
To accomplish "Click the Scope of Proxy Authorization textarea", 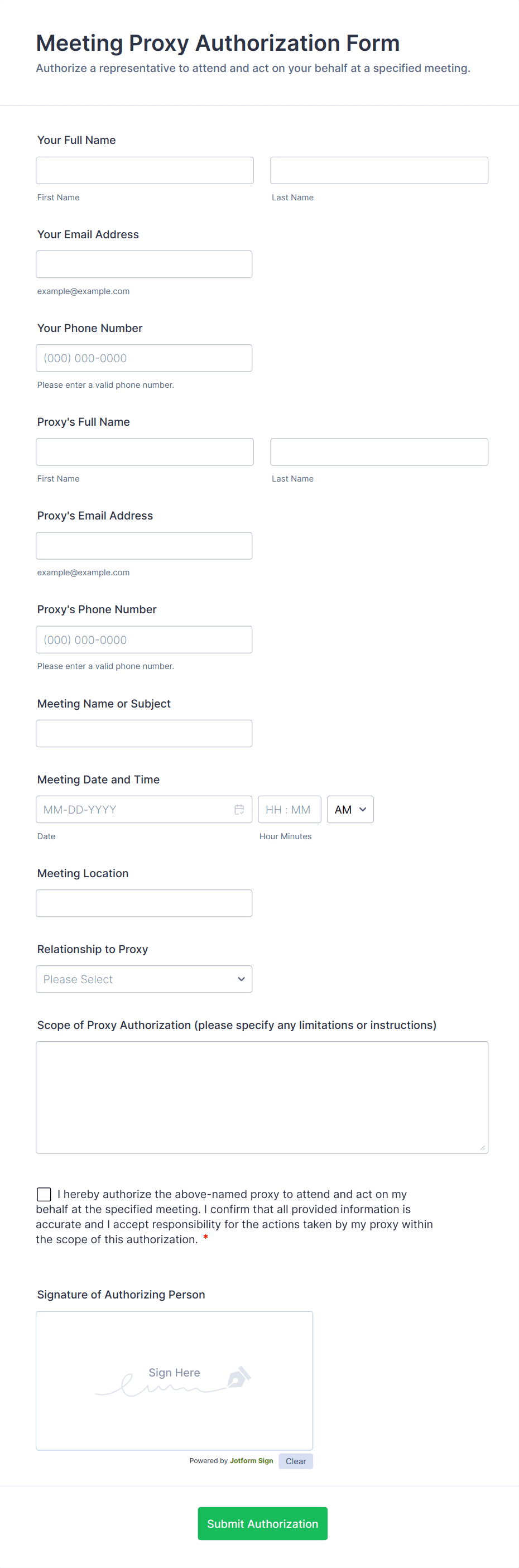I will (x=262, y=1097).
